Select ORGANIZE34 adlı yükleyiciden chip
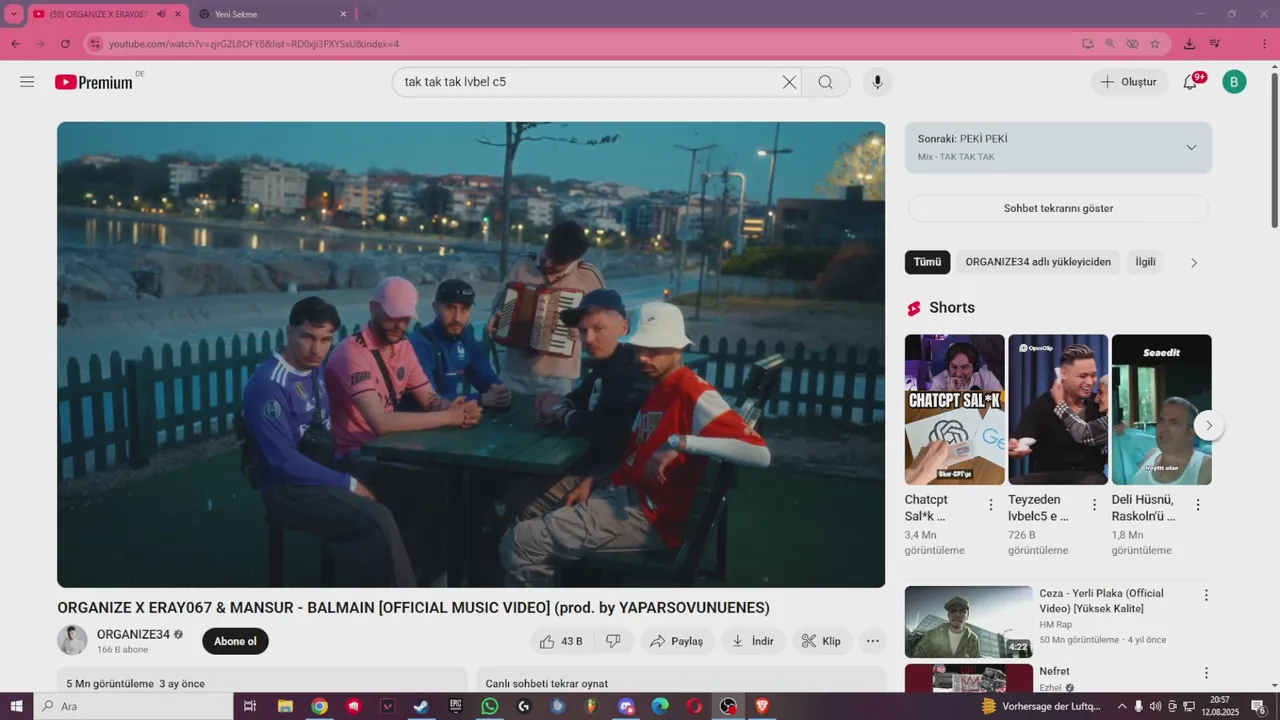 click(x=1038, y=262)
